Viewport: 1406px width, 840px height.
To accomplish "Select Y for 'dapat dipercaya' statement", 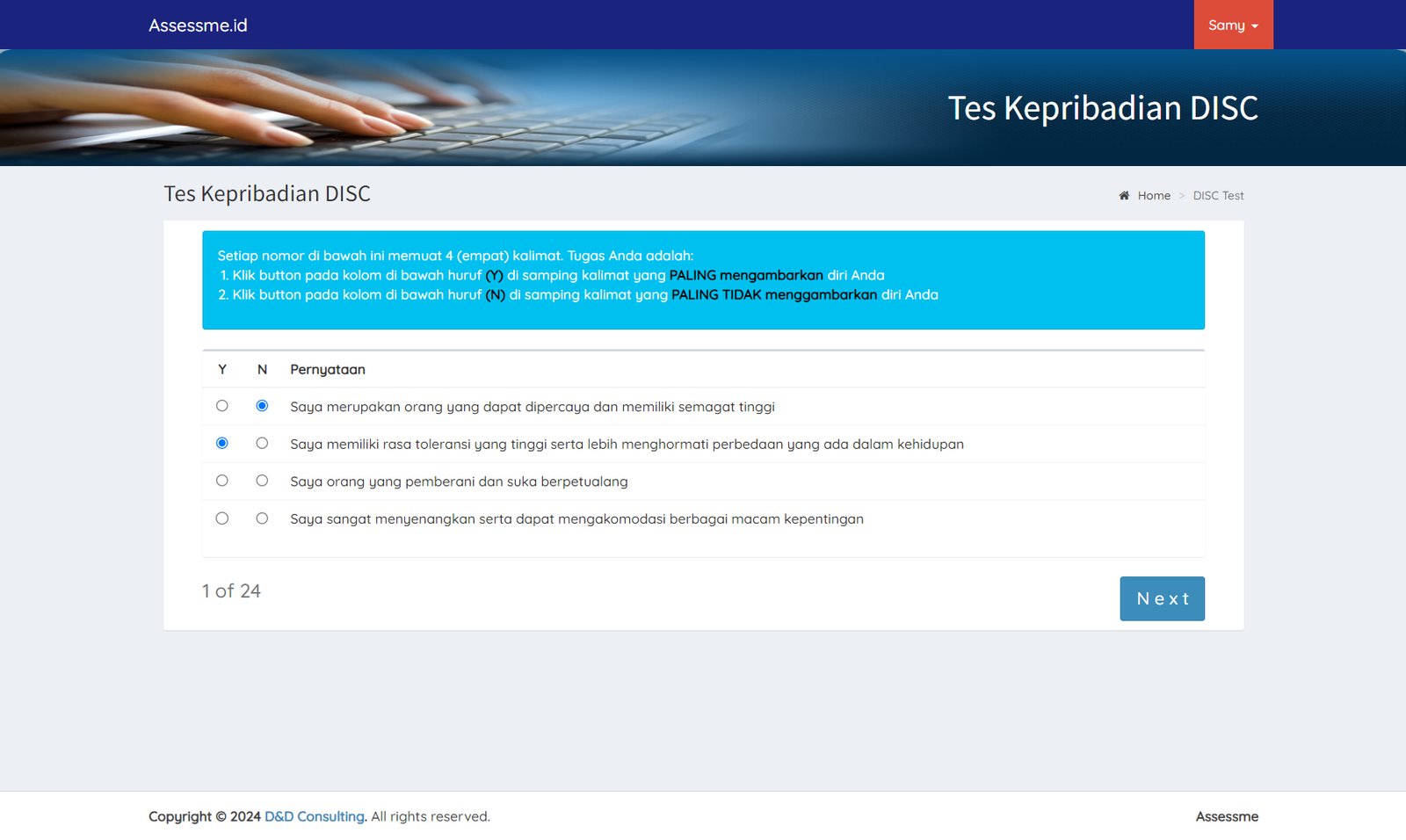I will tap(222, 406).
